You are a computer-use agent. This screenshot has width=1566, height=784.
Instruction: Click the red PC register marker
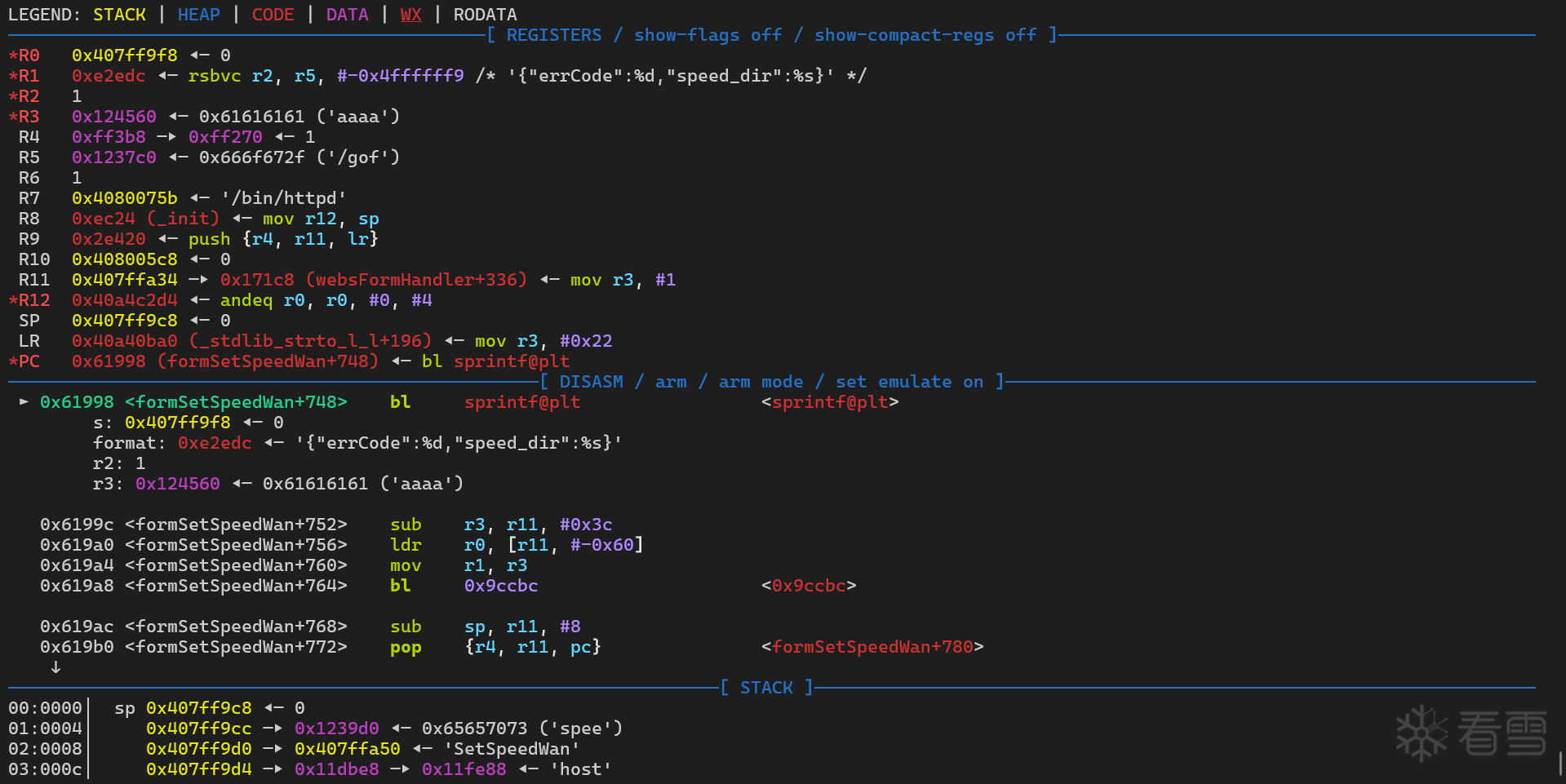click(x=25, y=361)
